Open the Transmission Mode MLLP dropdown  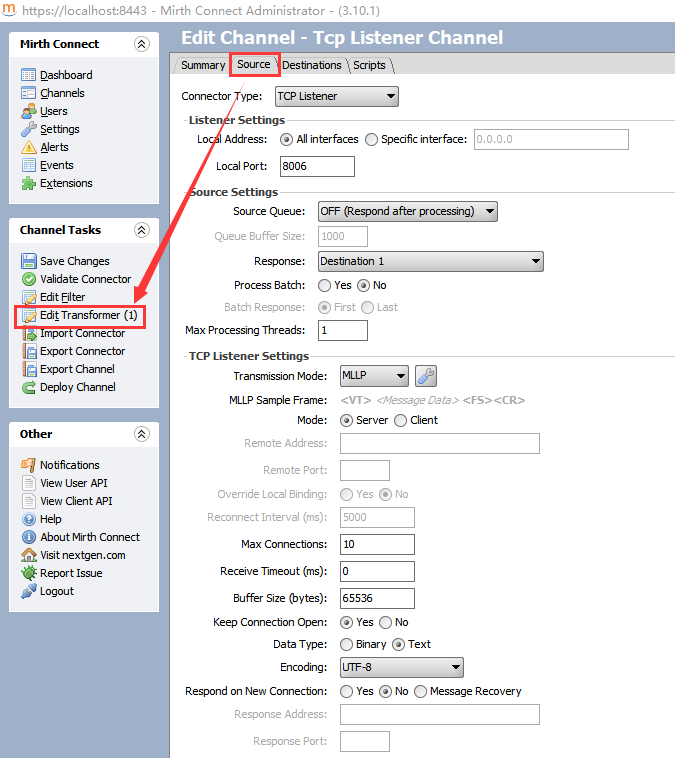(374, 376)
